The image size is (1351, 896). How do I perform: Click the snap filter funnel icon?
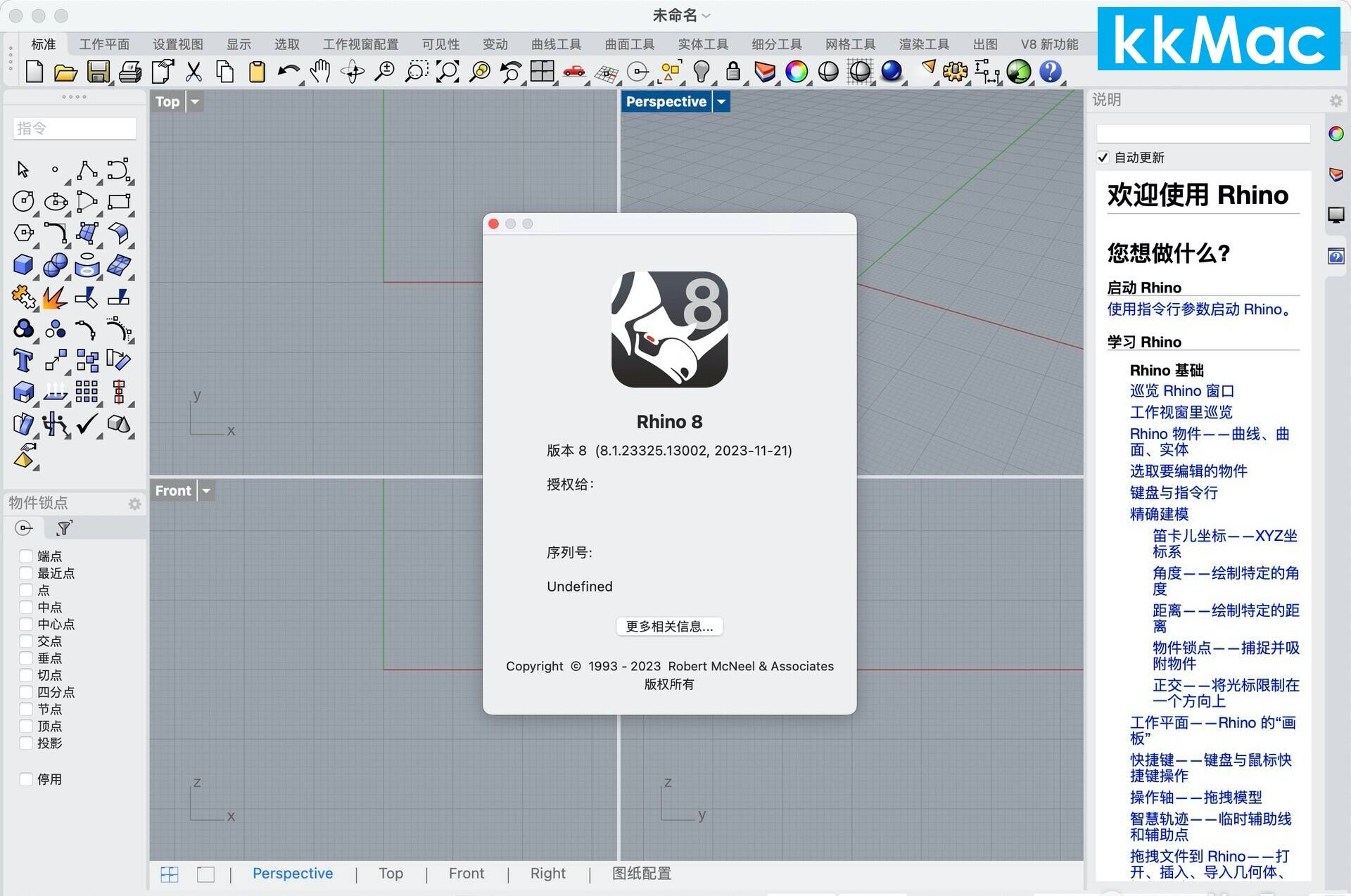(x=64, y=528)
